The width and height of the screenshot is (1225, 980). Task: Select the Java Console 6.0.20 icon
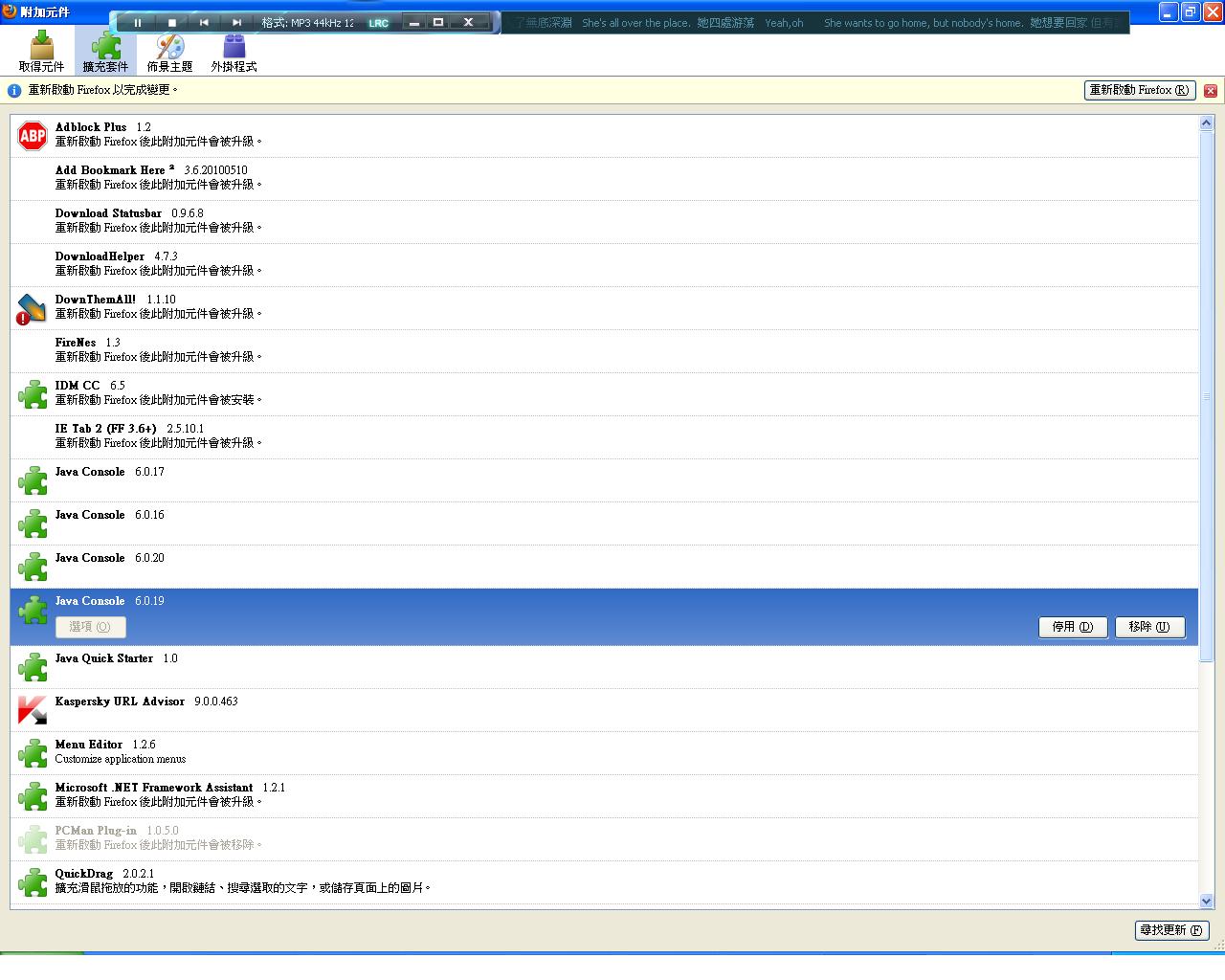pos(33,567)
